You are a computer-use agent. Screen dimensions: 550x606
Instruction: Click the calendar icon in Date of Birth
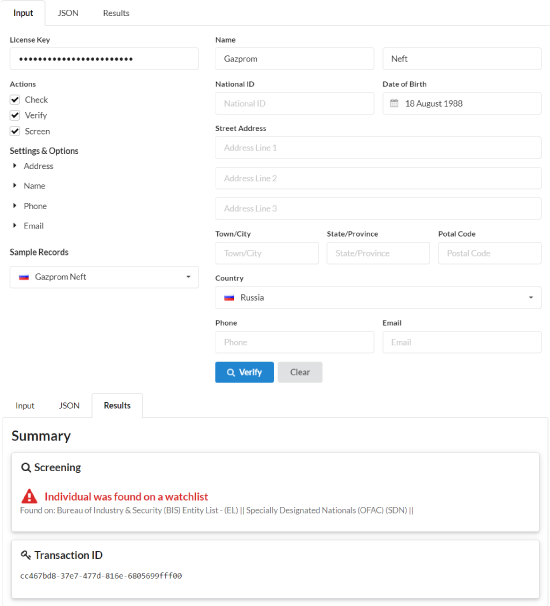(394, 103)
